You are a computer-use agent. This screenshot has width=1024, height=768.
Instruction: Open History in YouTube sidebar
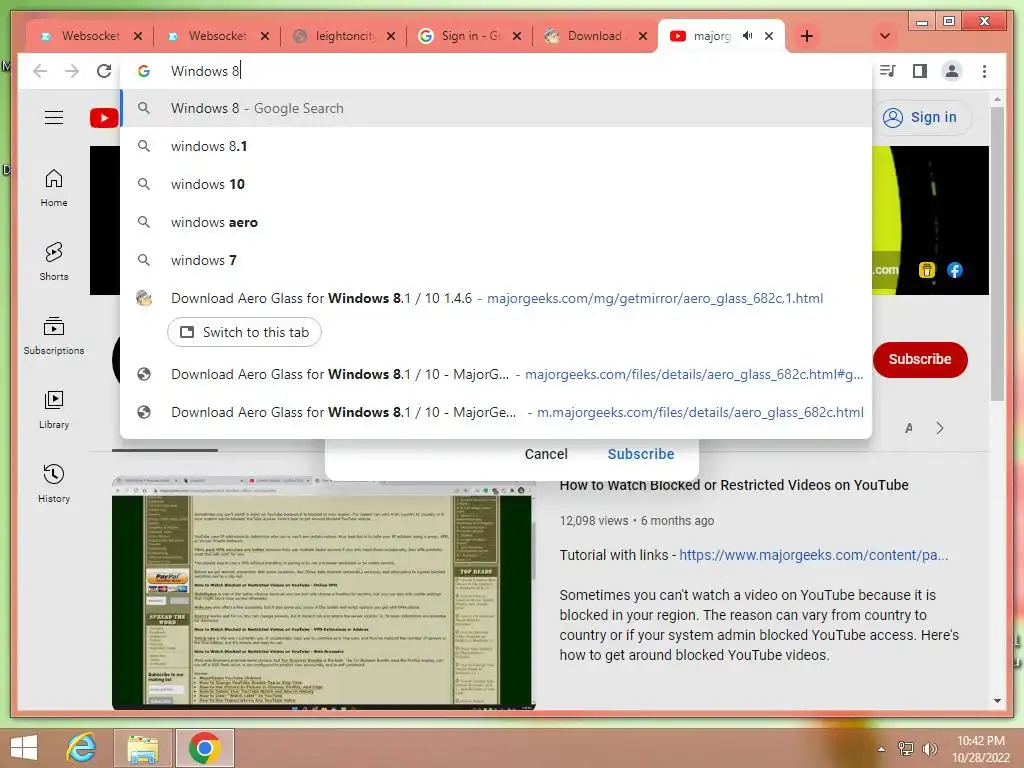coord(54,483)
